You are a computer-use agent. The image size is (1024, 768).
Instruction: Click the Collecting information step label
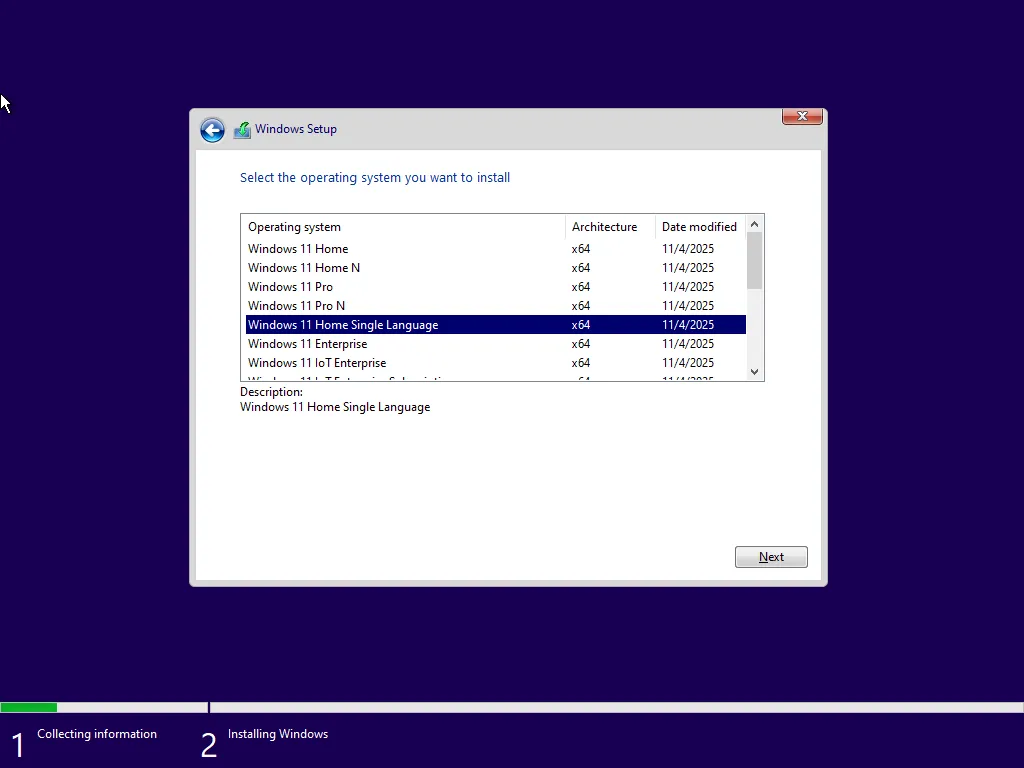tap(96, 734)
